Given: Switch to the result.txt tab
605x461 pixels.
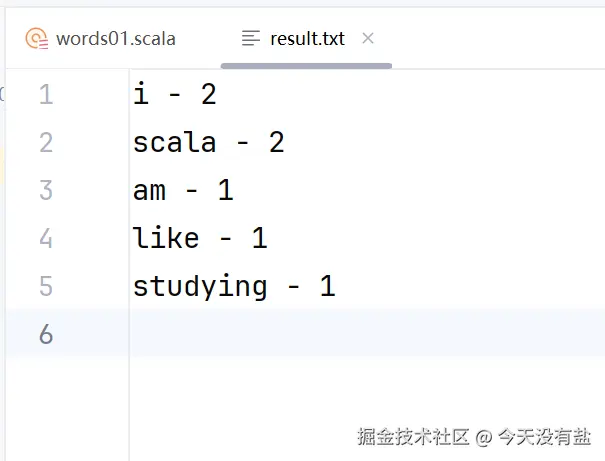Looking at the screenshot, I should coord(308,39).
